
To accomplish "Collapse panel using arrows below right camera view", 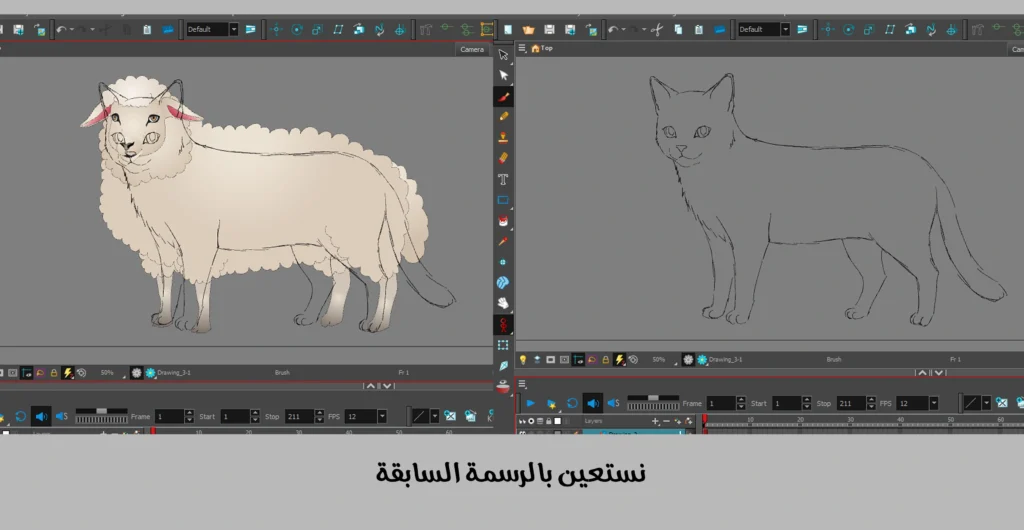I will coord(930,373).
